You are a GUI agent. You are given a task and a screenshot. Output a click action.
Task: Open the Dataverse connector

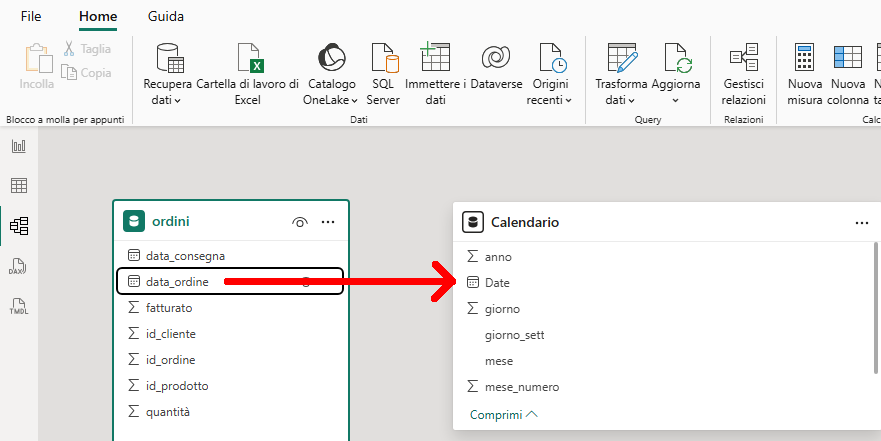click(x=497, y=67)
